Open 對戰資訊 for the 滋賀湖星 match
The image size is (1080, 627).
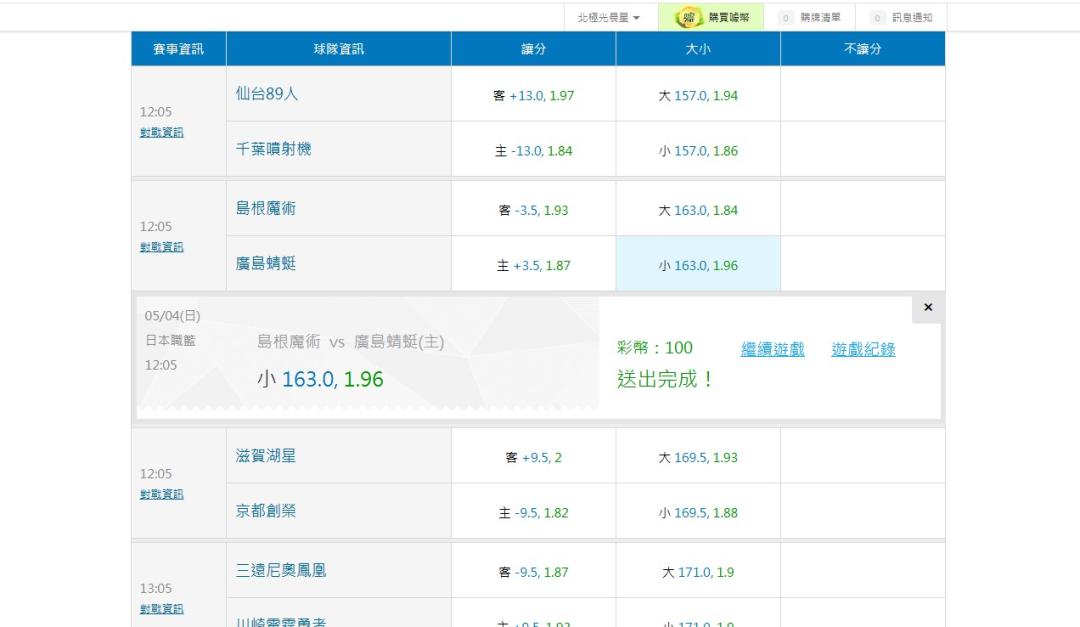tap(162, 494)
